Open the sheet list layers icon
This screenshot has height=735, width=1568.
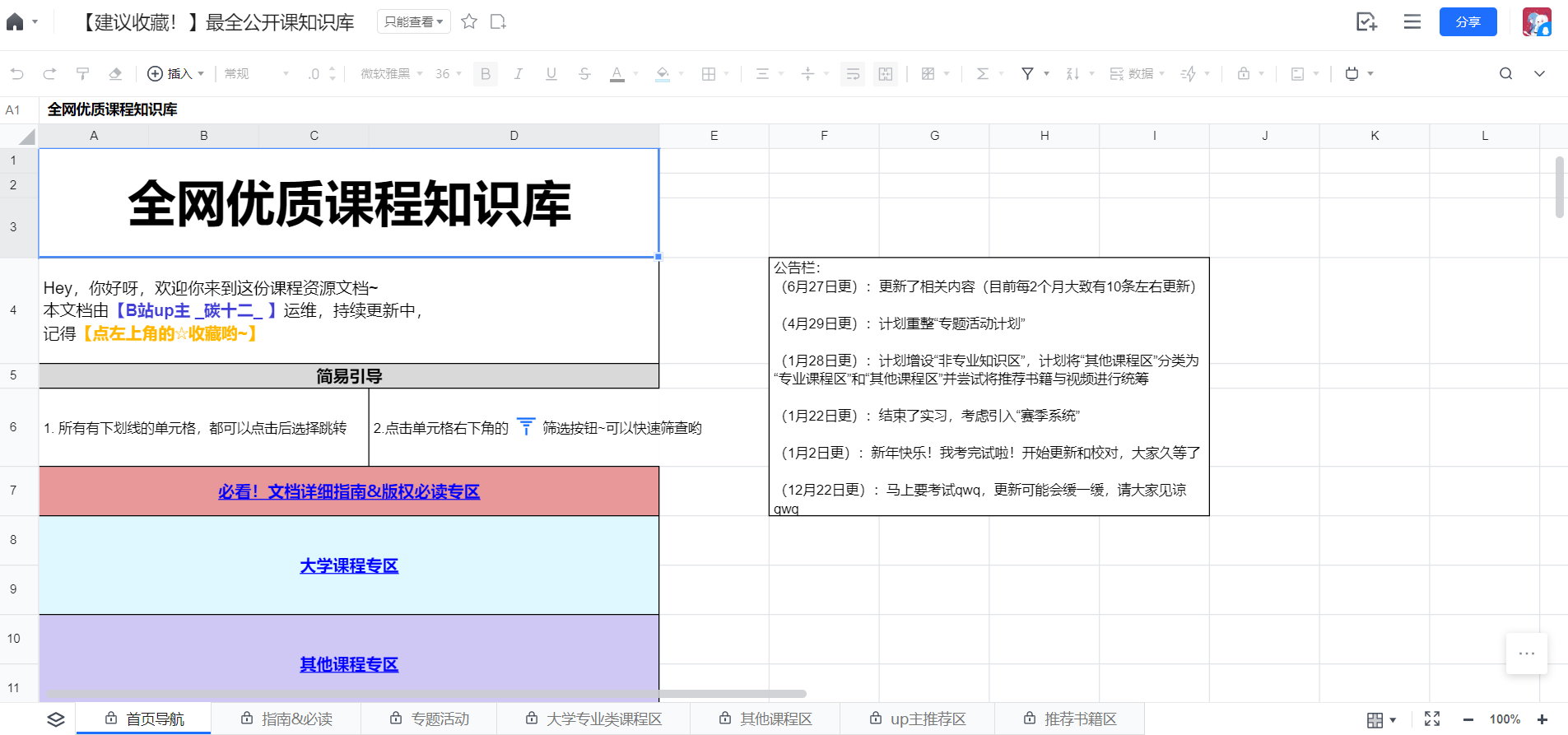55,719
